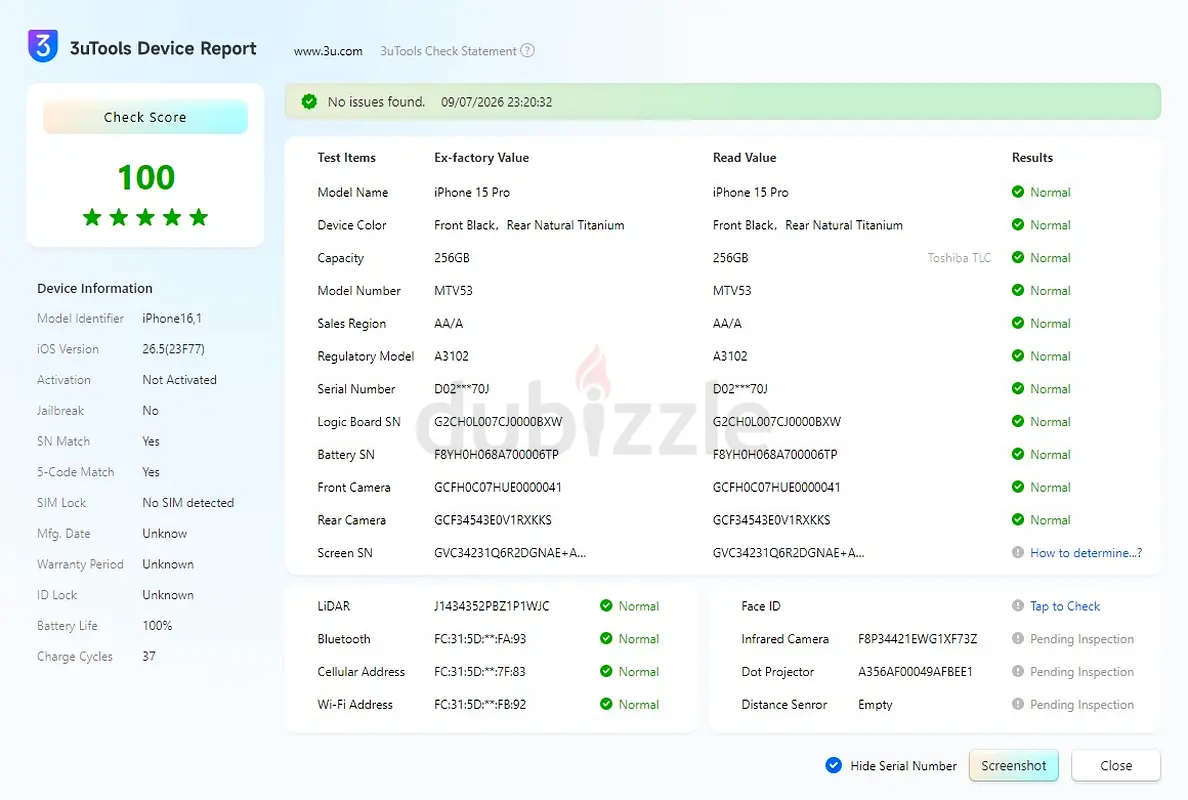The height and width of the screenshot is (800, 1188).
Task: Open the How to determine link
Action: click(x=1086, y=552)
